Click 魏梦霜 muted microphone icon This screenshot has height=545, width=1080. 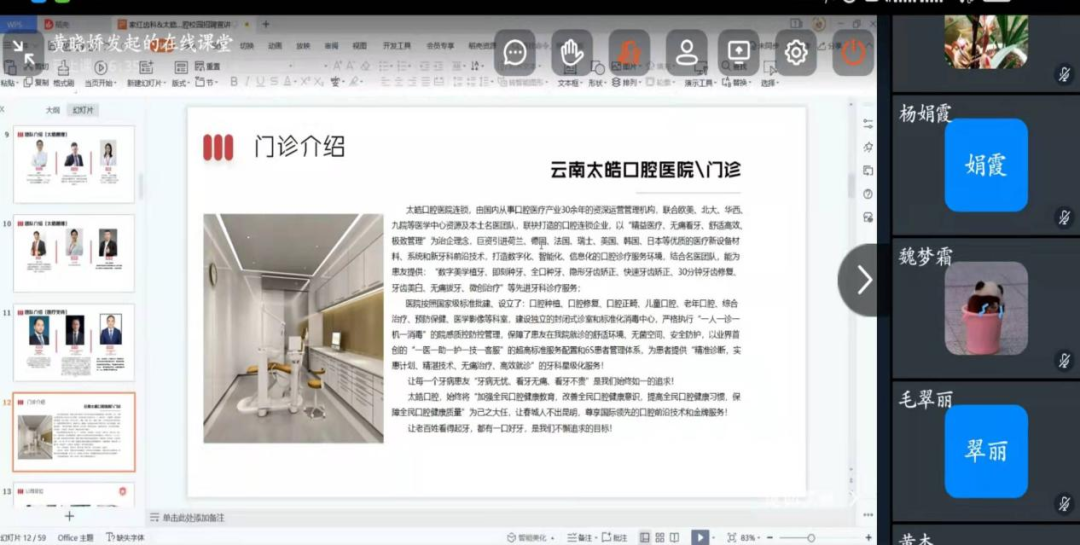1065,361
